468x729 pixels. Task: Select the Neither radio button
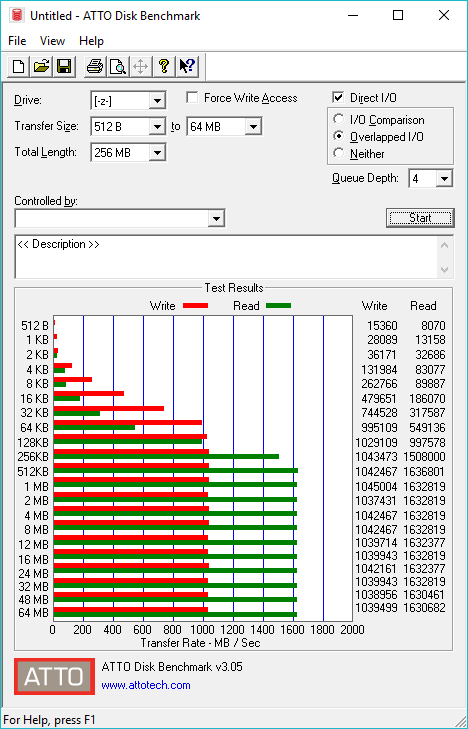click(338, 153)
